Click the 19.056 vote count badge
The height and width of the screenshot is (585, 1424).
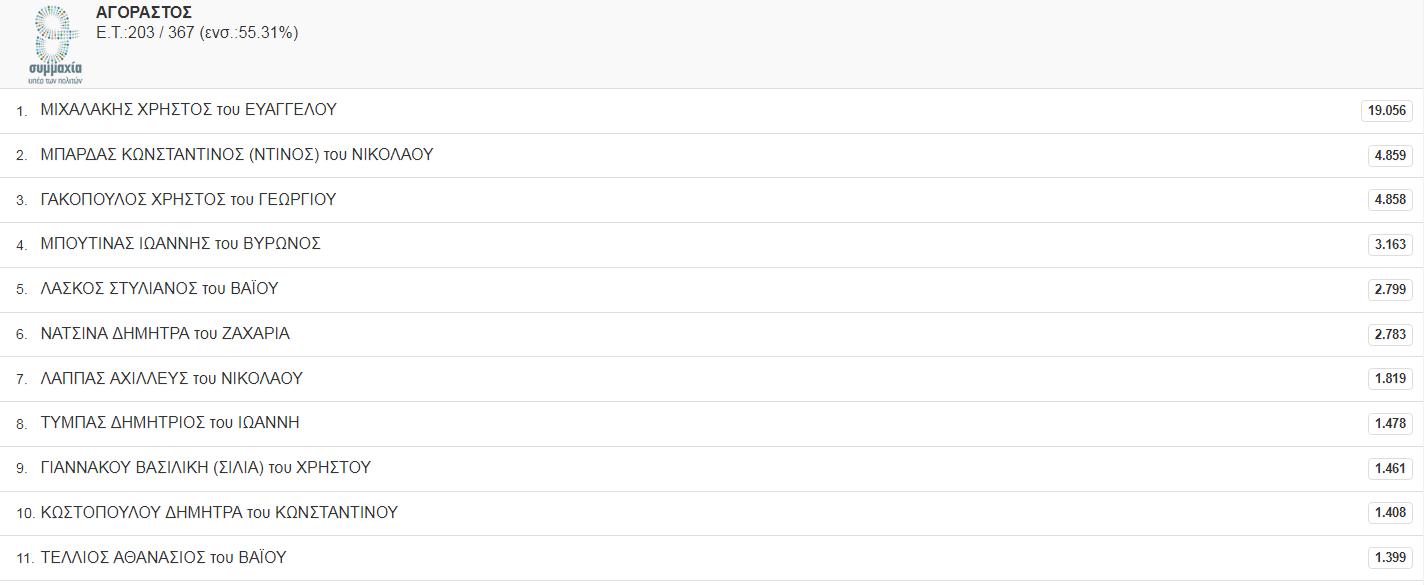coord(1387,111)
